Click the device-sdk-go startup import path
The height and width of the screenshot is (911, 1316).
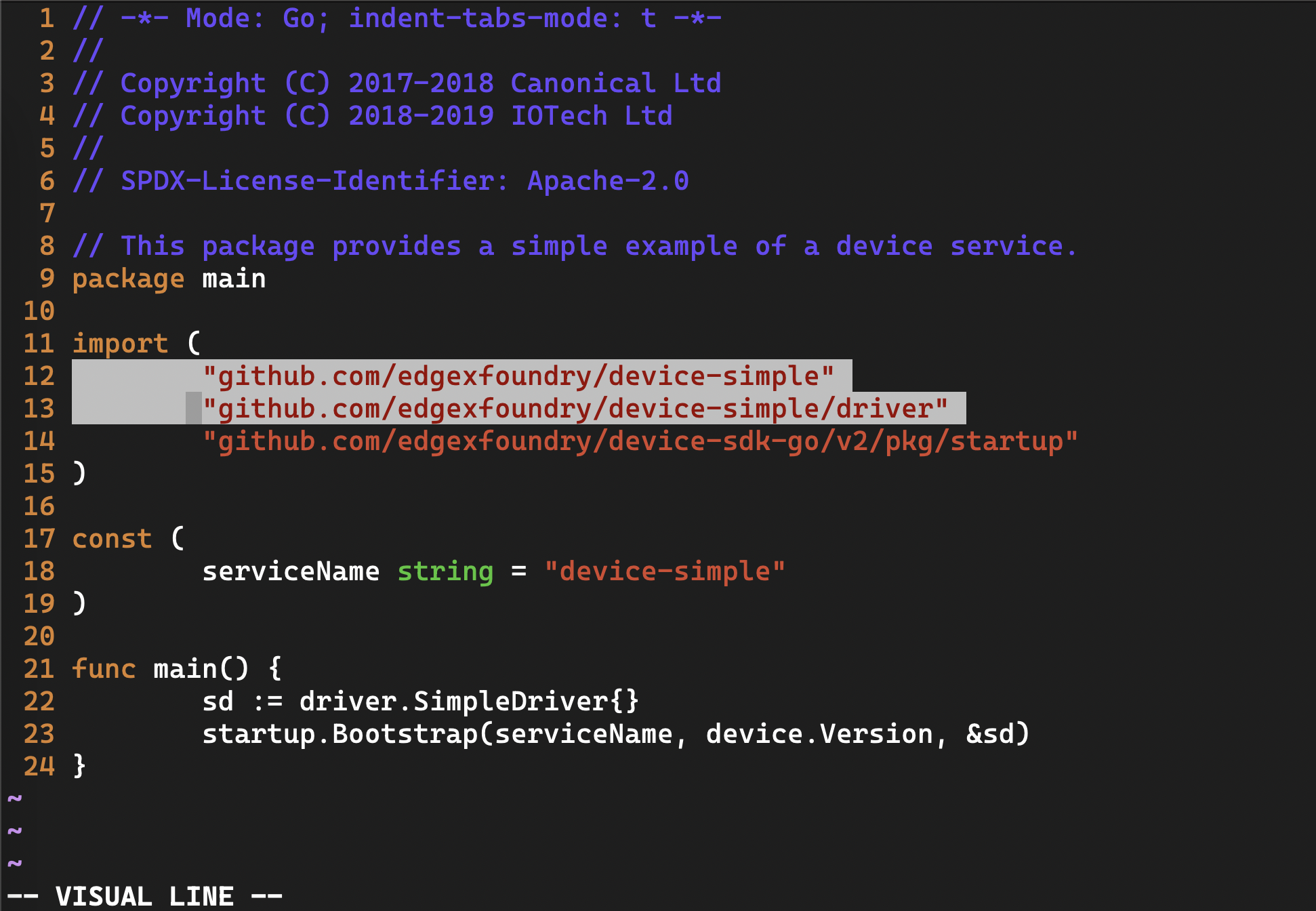tap(640, 441)
